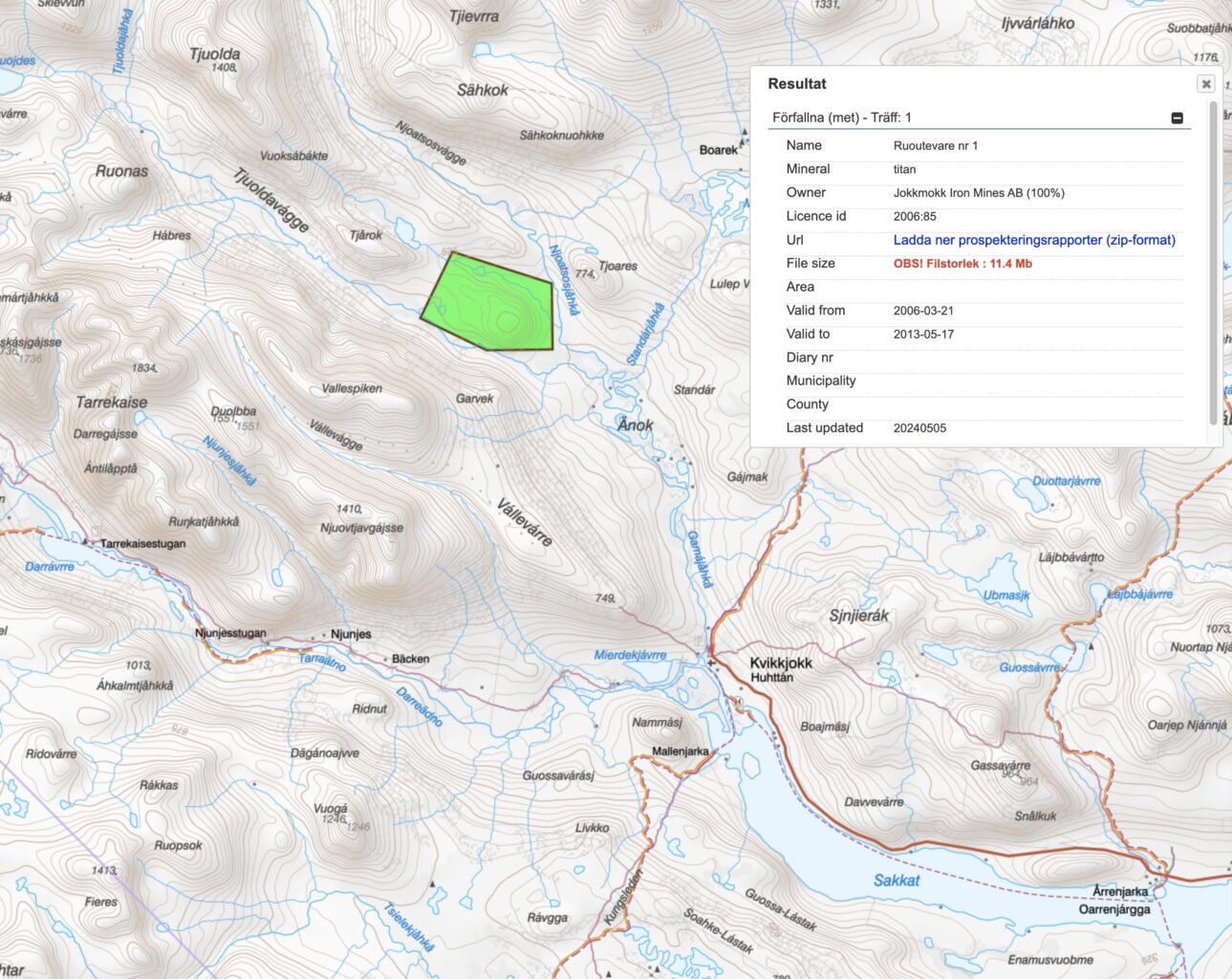The height and width of the screenshot is (979, 1232).
Task: Click the Njunjesstugan cabin label
Action: point(230,634)
